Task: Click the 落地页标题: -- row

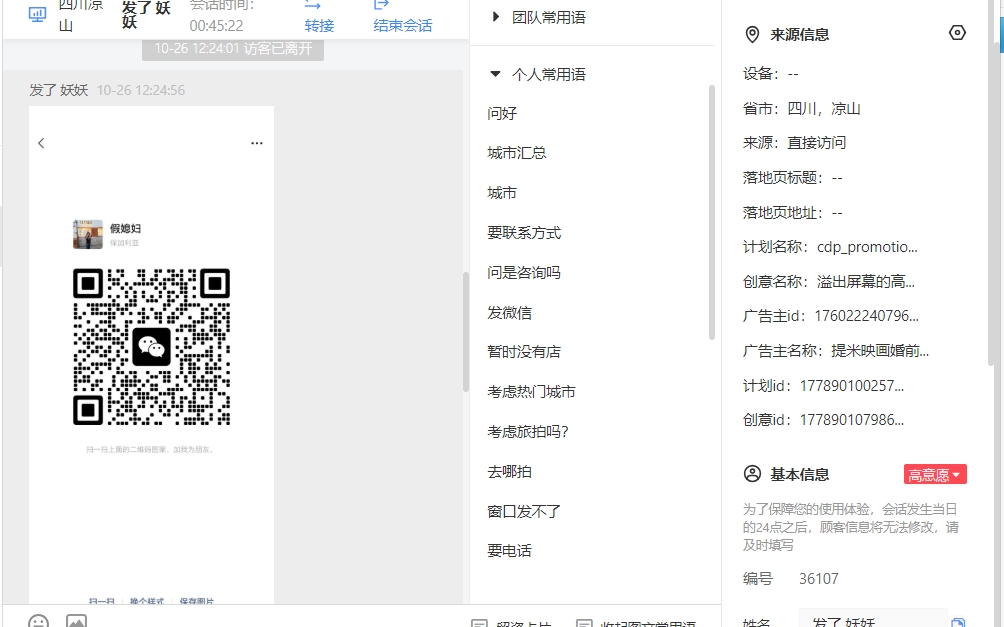Action: [x=793, y=178]
